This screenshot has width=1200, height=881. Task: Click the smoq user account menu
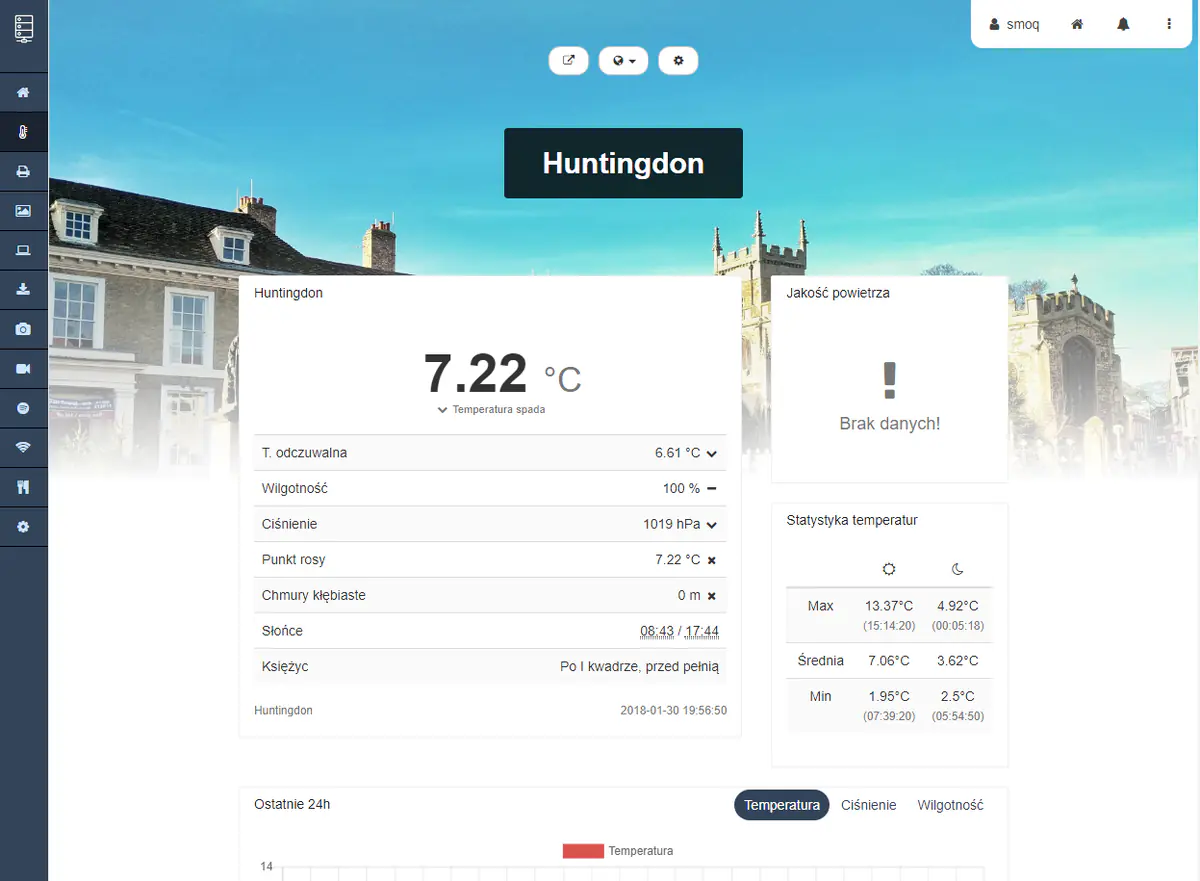click(x=1014, y=24)
